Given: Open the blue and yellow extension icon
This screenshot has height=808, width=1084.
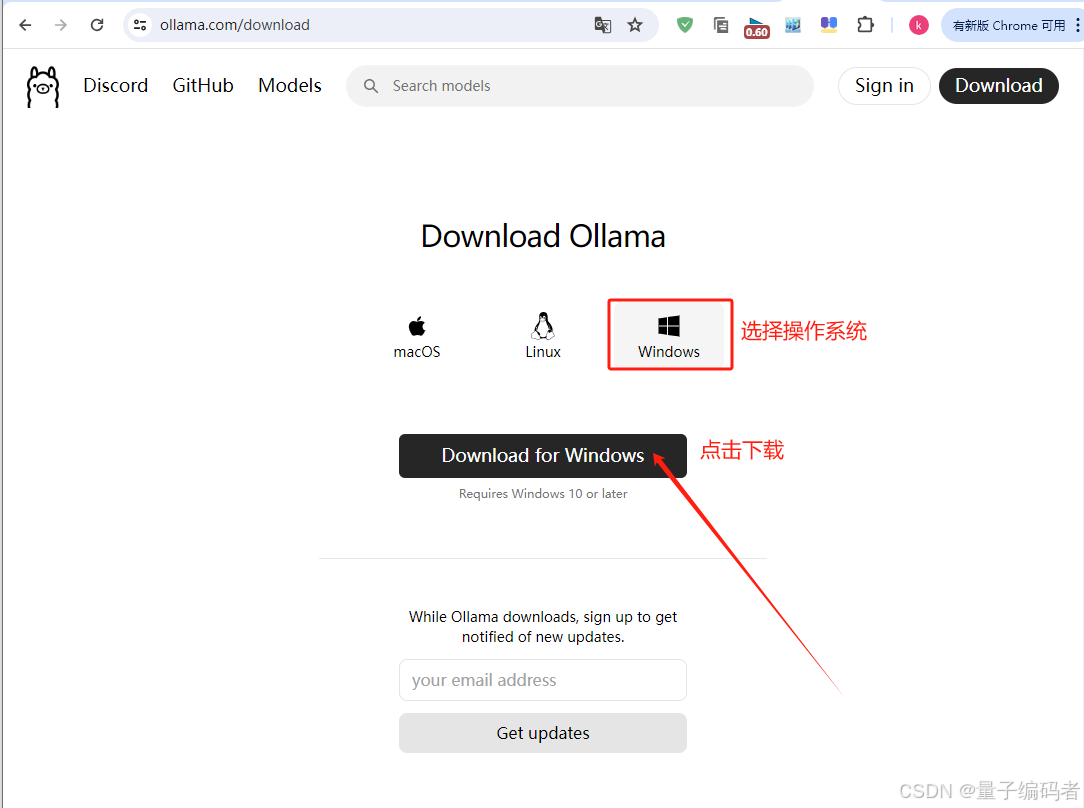Looking at the screenshot, I should coord(828,26).
